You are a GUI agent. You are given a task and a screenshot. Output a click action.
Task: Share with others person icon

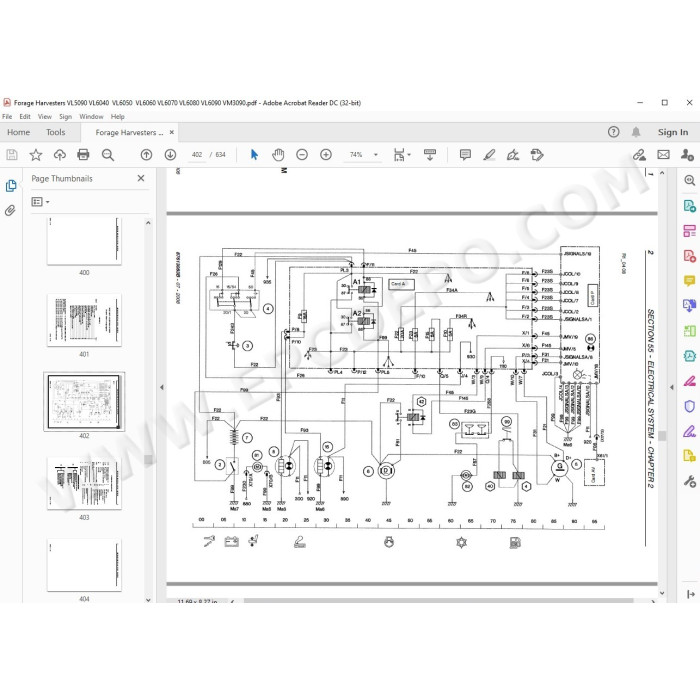click(687, 155)
